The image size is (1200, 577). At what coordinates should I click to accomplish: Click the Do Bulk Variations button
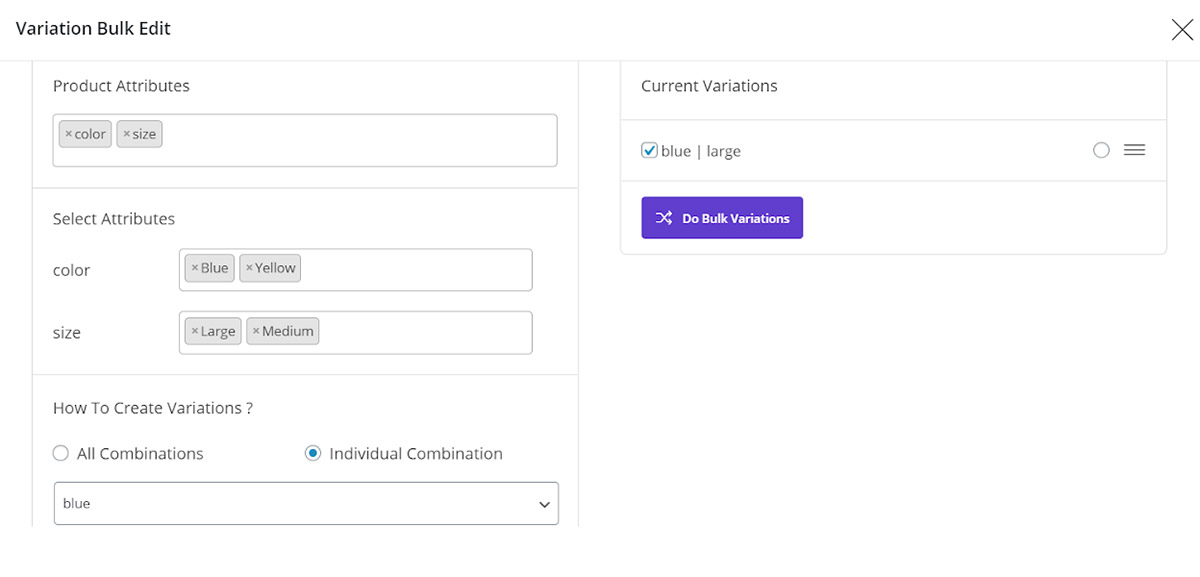[722, 218]
